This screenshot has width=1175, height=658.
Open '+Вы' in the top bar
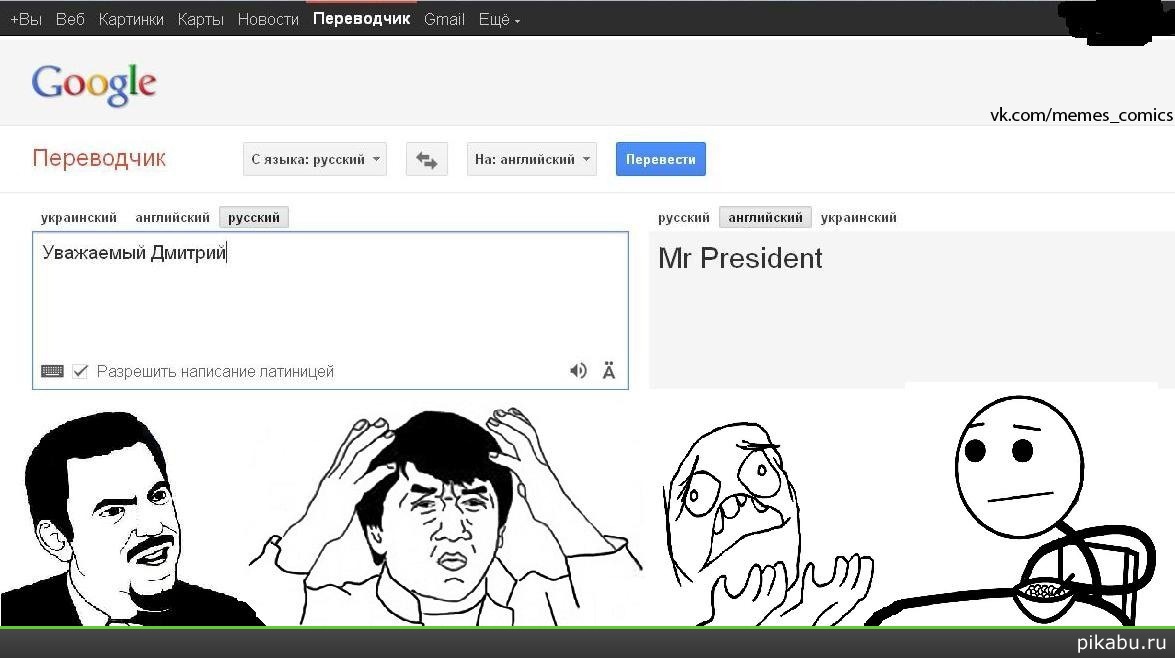click(x=26, y=19)
